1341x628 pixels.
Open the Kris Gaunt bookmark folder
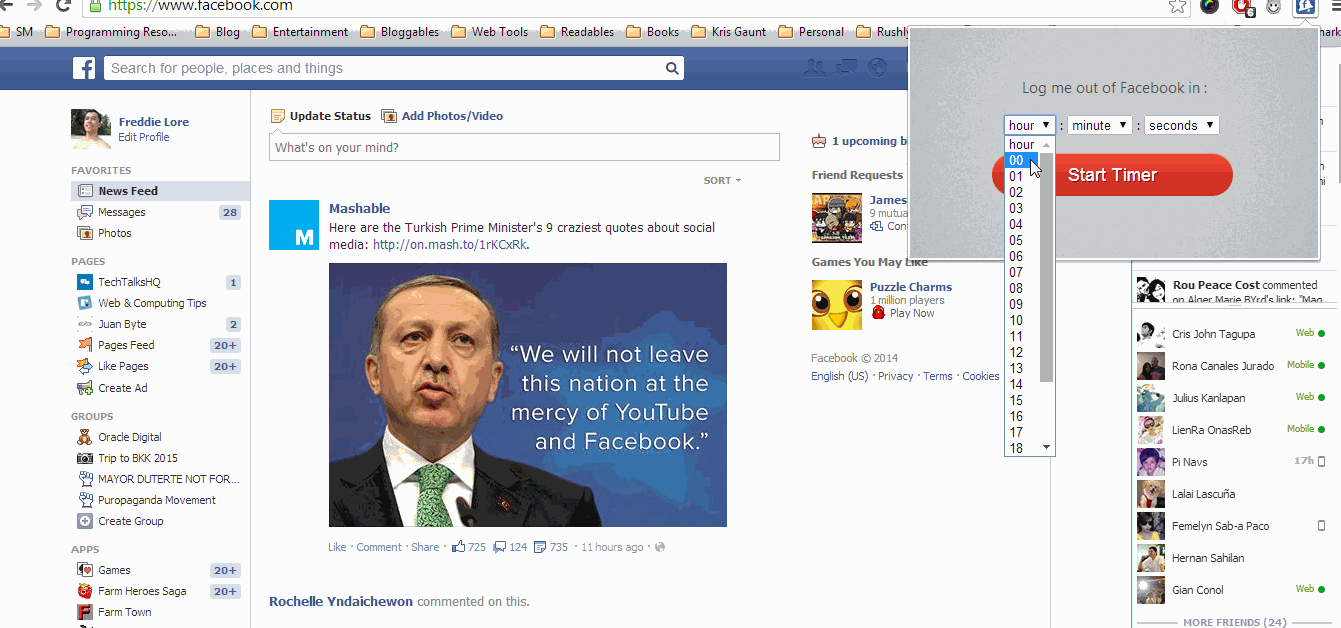[x=729, y=32]
